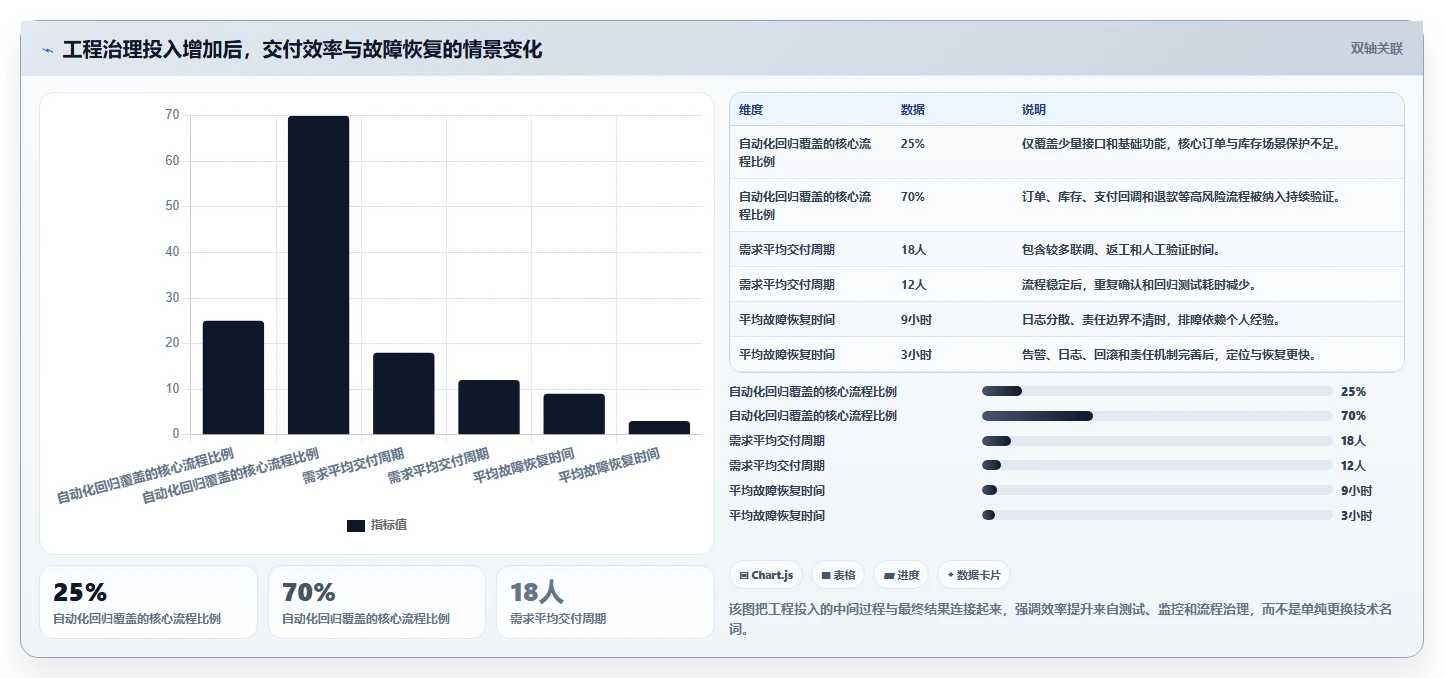Click the chart bar at value 18
1444x678 pixels.
click(404, 393)
